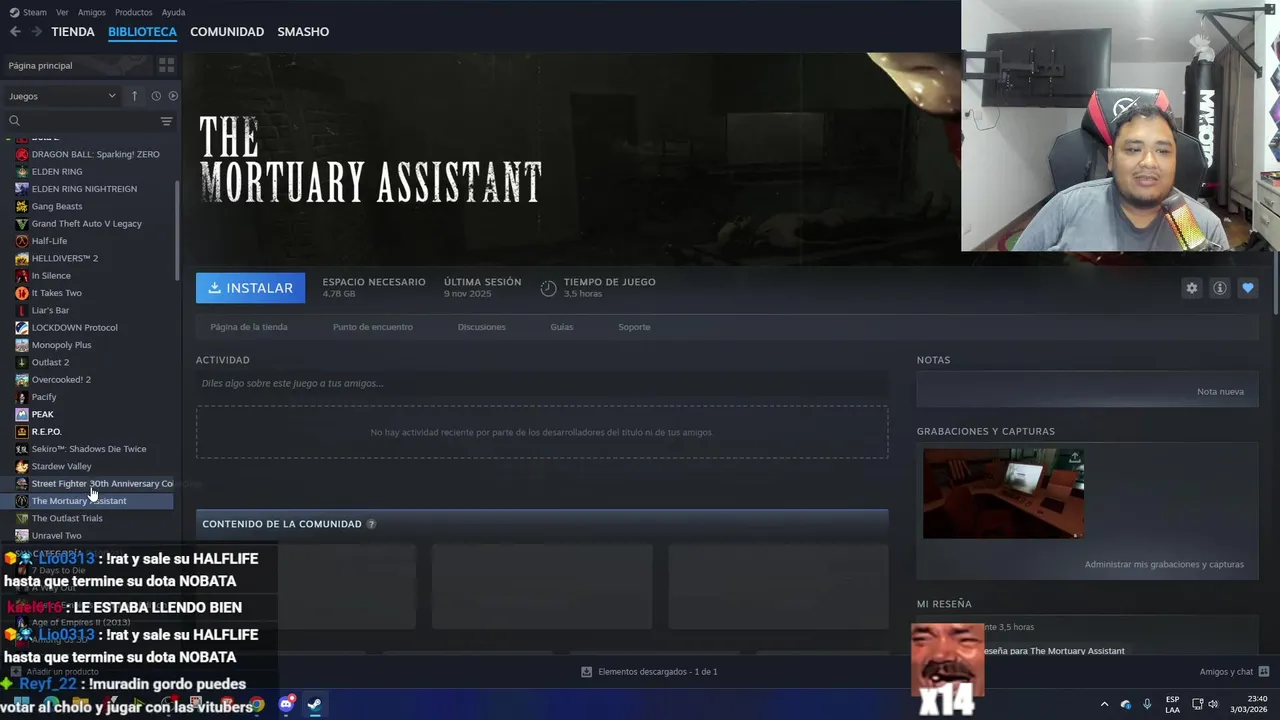Image resolution: width=1280 pixels, height=720 pixels.
Task: Open the BIBLIOTECA tab
Action: pyautogui.click(x=142, y=32)
